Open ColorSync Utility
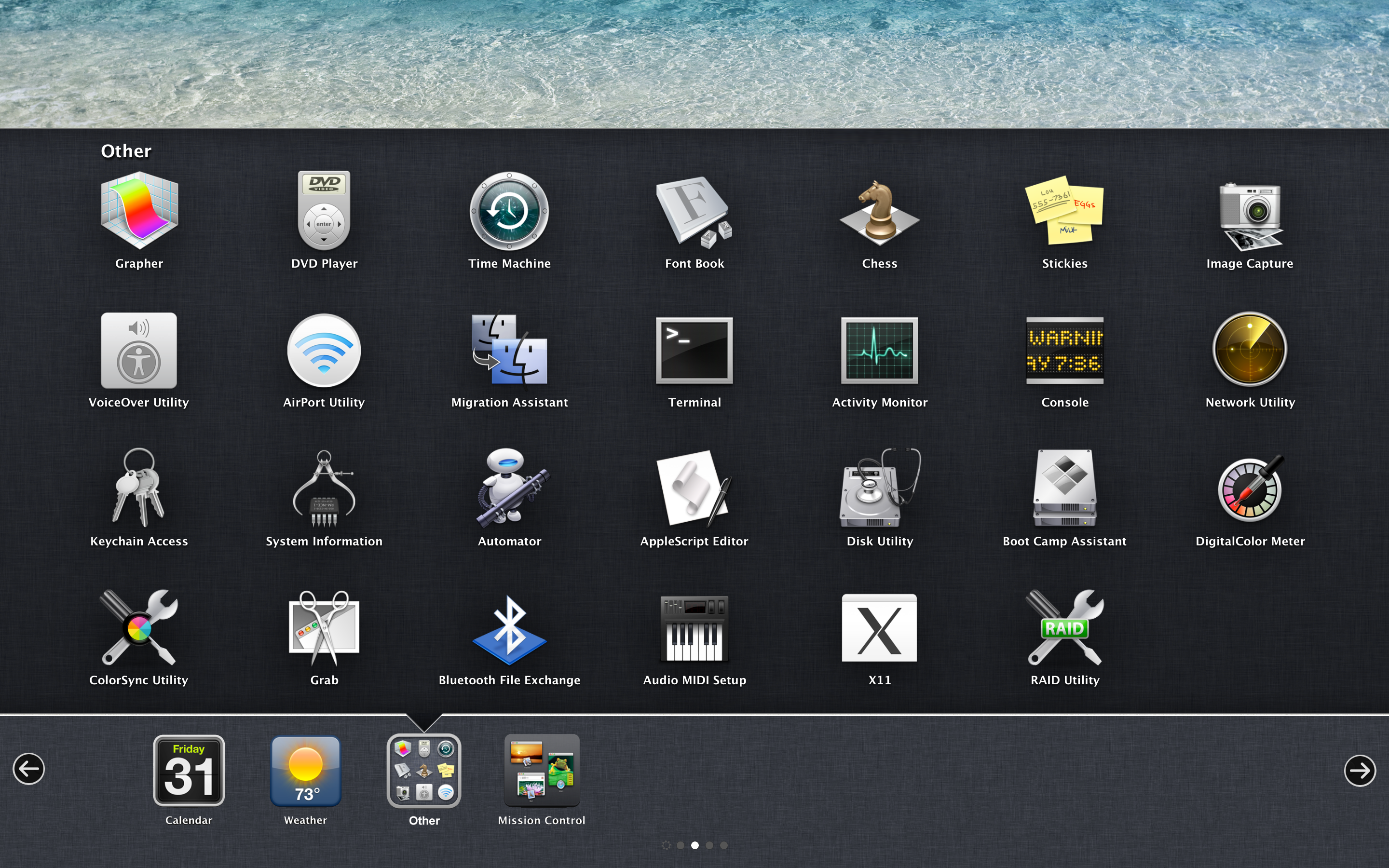This screenshot has height=868, width=1389. pyautogui.click(x=139, y=627)
